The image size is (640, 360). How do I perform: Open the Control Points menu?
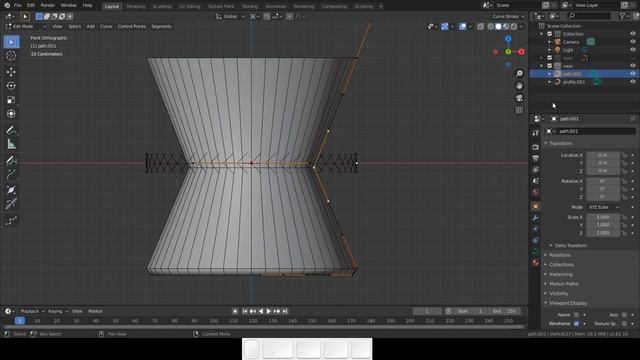click(x=131, y=27)
